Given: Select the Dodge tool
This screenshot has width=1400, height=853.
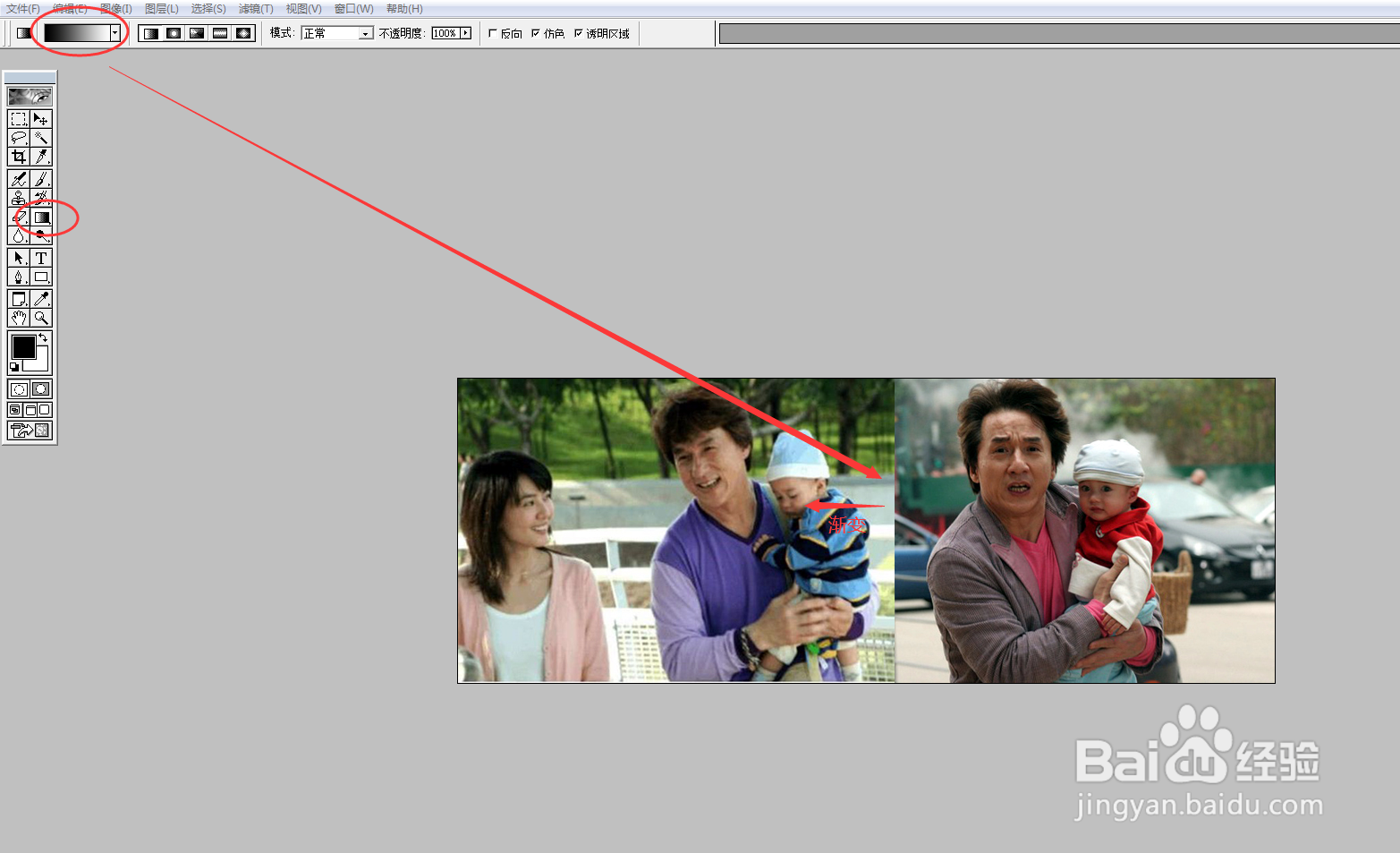Looking at the screenshot, I should tap(41, 235).
